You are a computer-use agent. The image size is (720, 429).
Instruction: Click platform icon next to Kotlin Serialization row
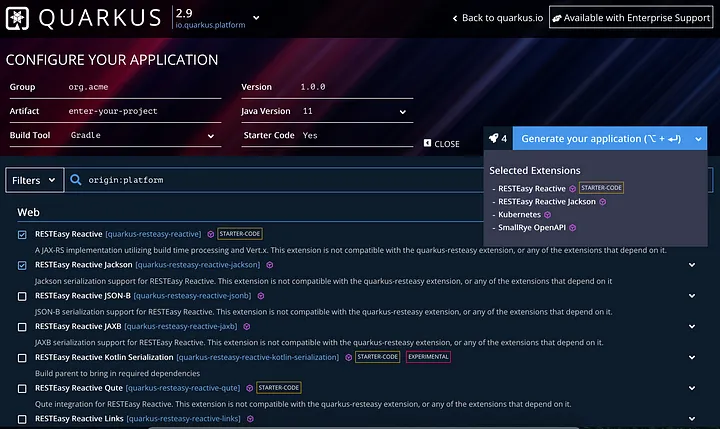349,357
